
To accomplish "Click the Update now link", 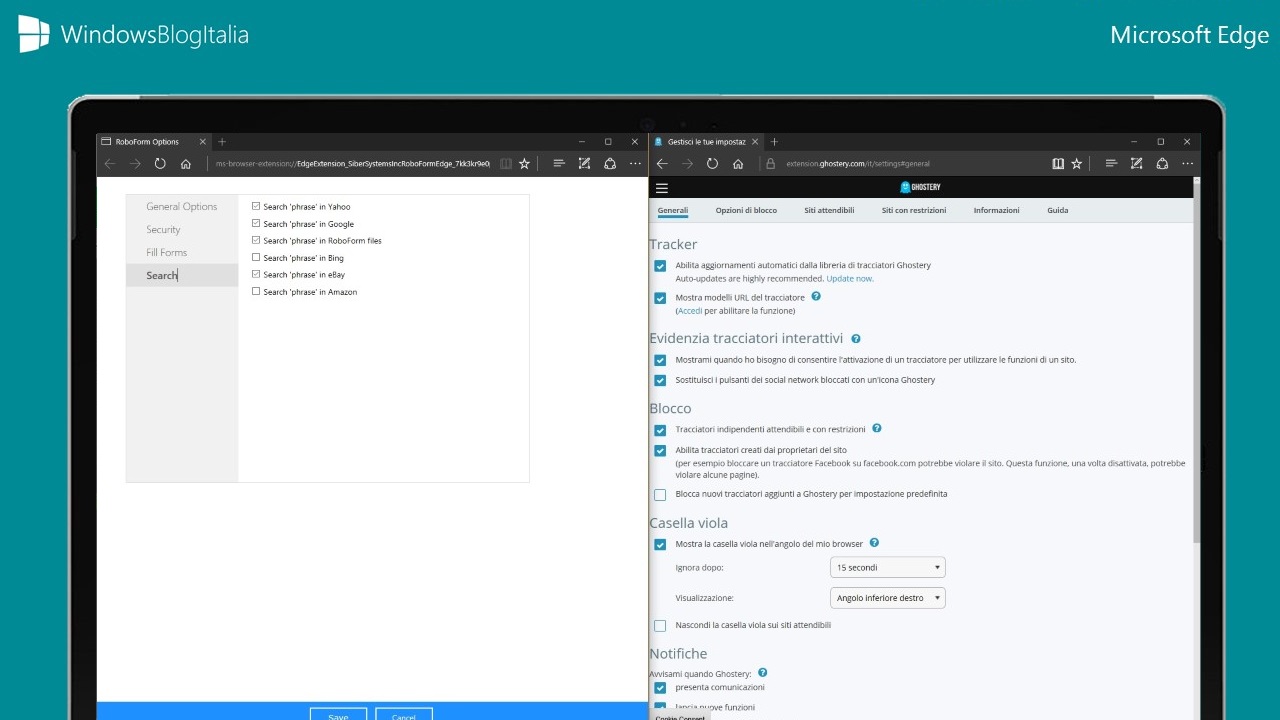I will click(x=850, y=278).
